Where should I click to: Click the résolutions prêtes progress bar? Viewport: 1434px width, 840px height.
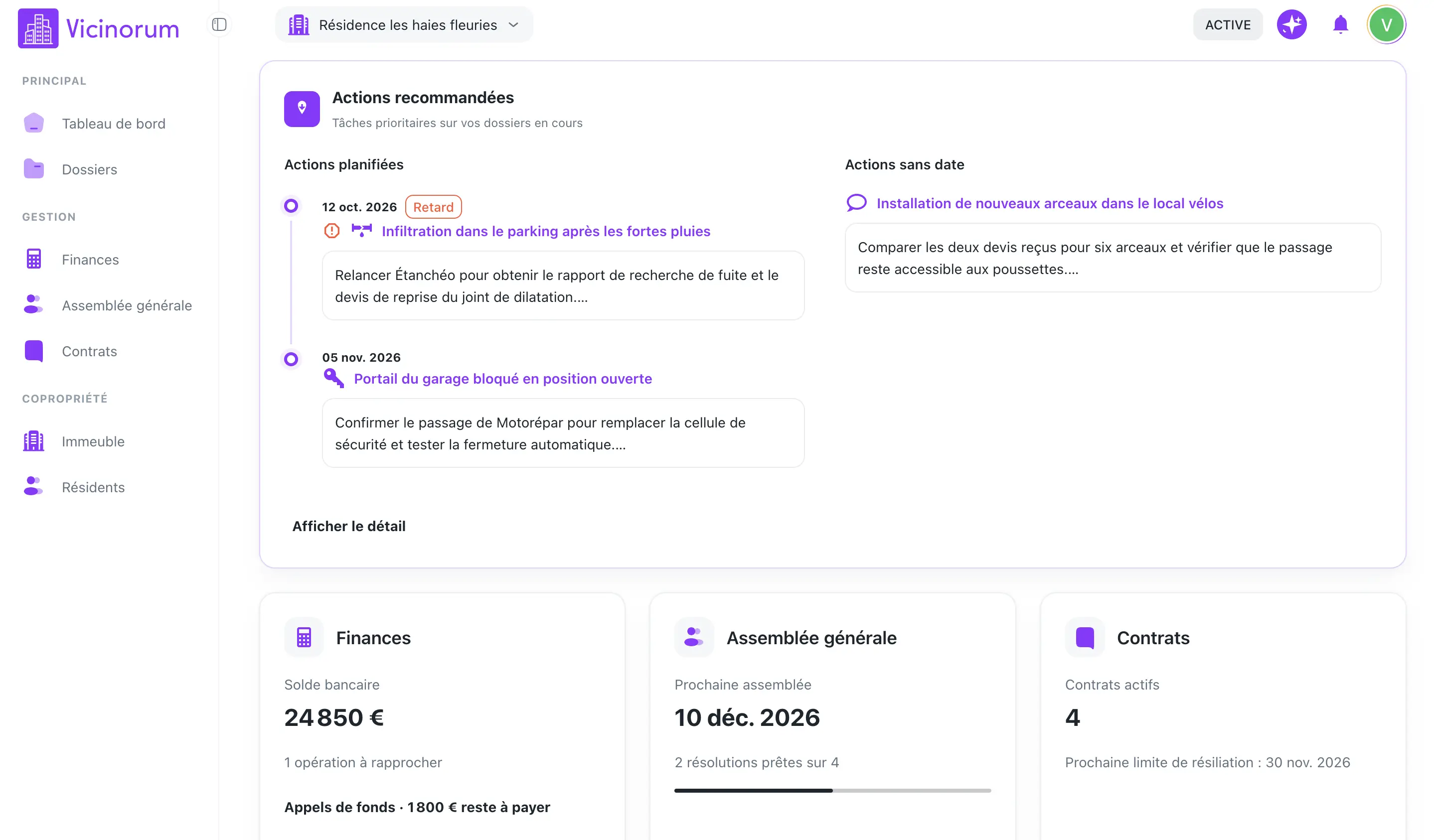832,791
